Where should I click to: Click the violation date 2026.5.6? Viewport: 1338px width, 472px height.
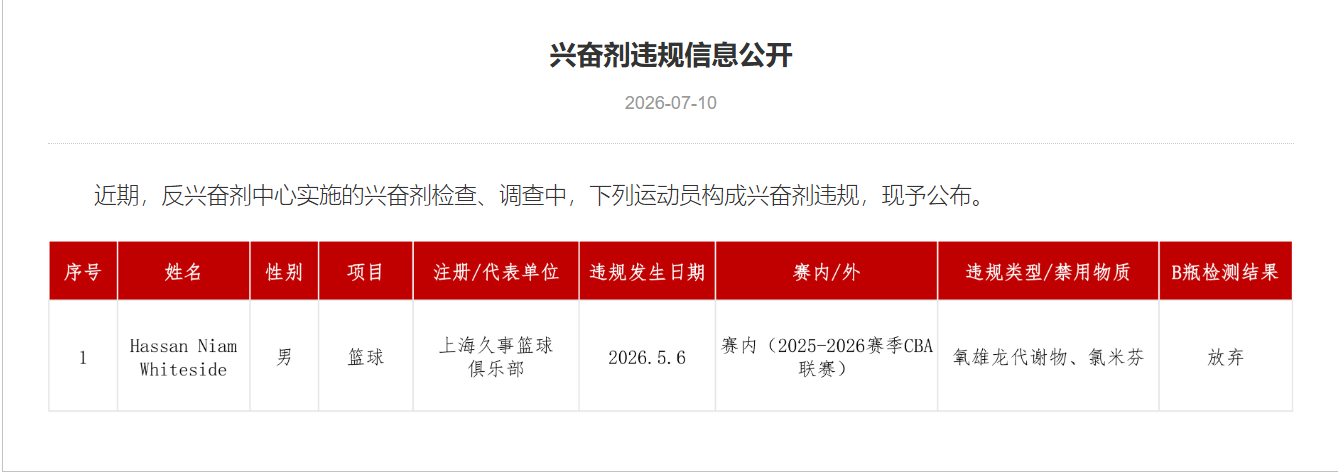647,357
